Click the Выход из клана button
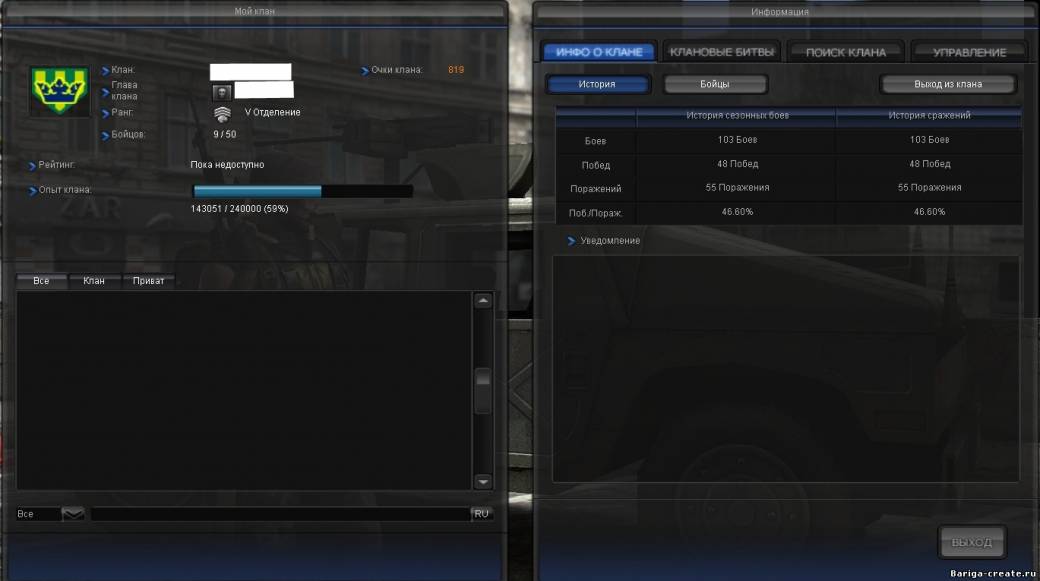Image resolution: width=1040 pixels, height=581 pixels. [948, 84]
